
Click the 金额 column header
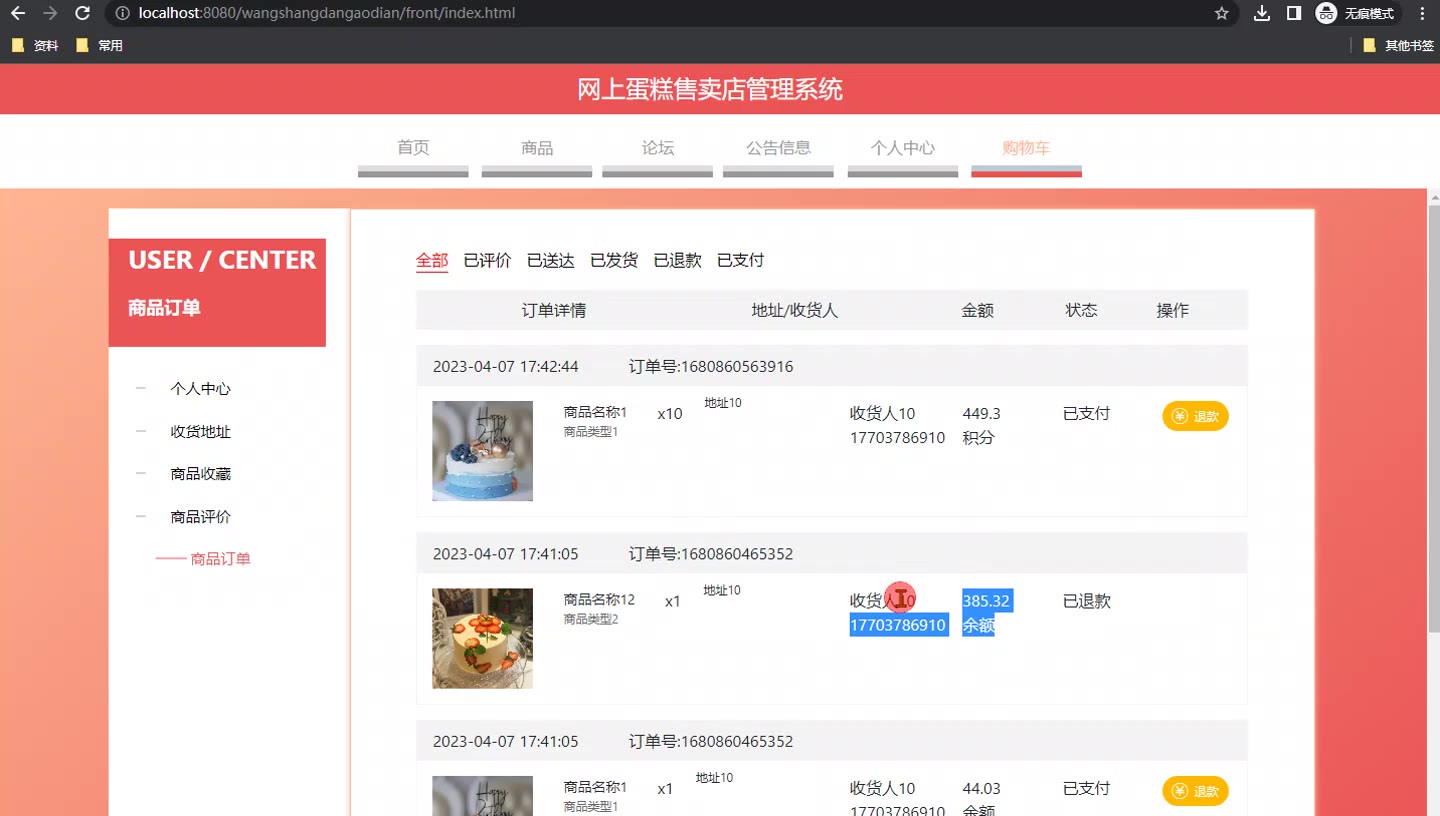pos(978,310)
